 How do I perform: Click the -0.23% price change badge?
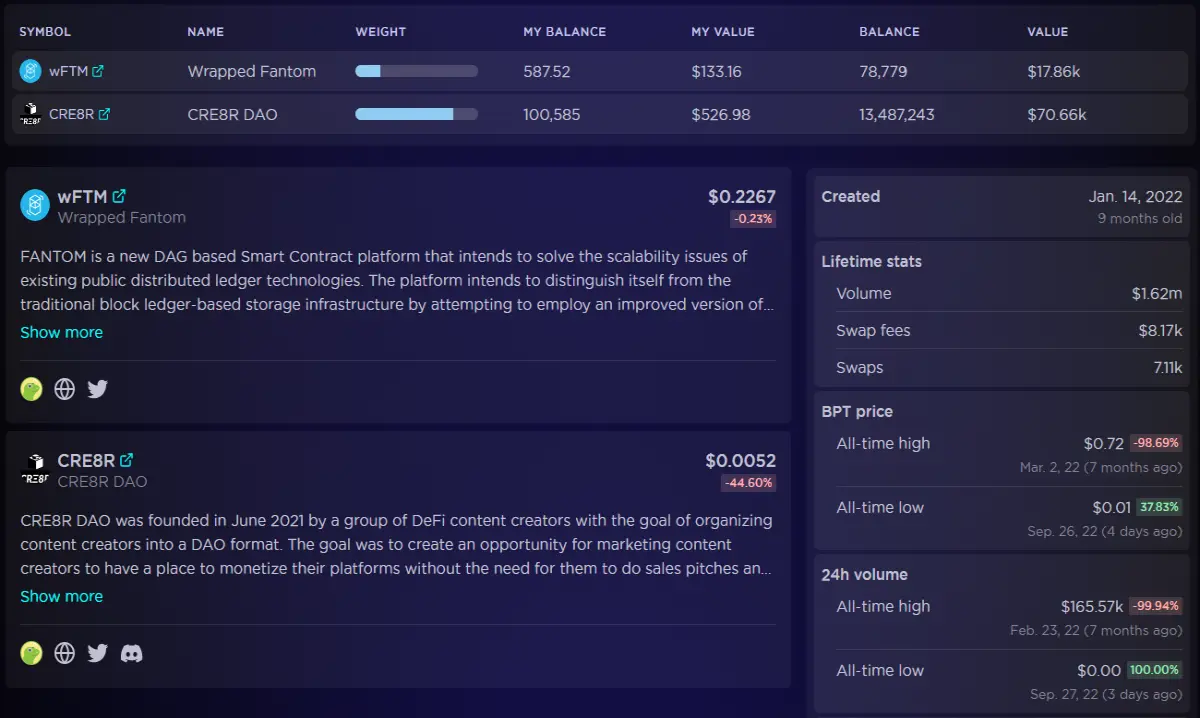click(753, 219)
